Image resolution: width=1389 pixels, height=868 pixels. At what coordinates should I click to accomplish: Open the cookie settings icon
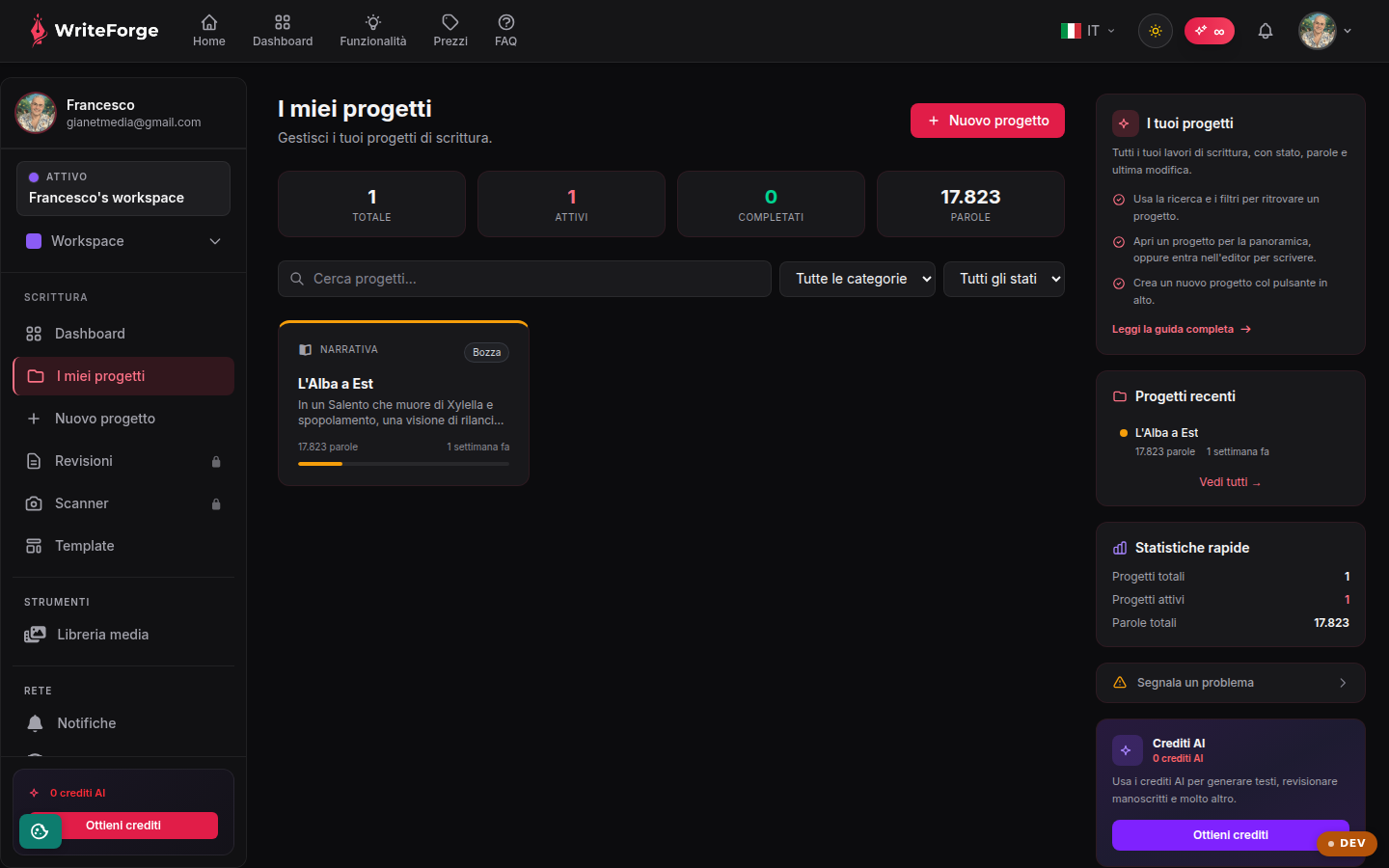click(x=40, y=831)
